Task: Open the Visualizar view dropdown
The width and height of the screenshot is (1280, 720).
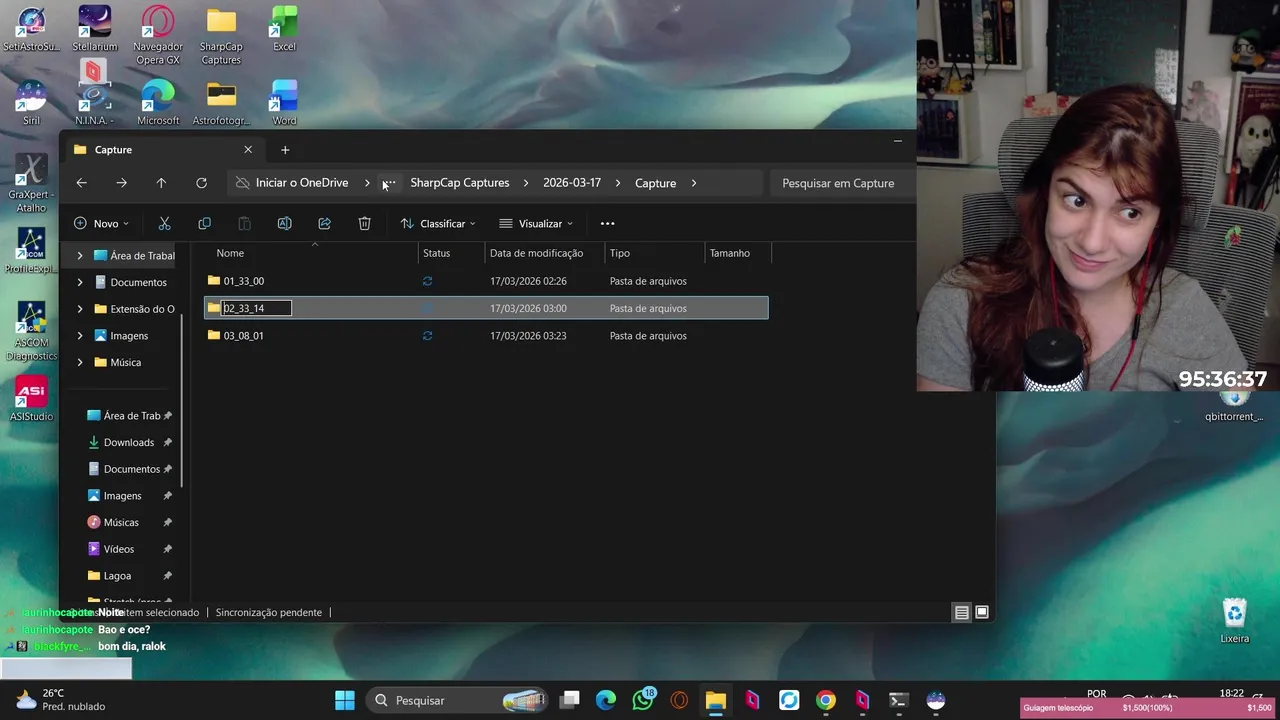Action: 536,223
